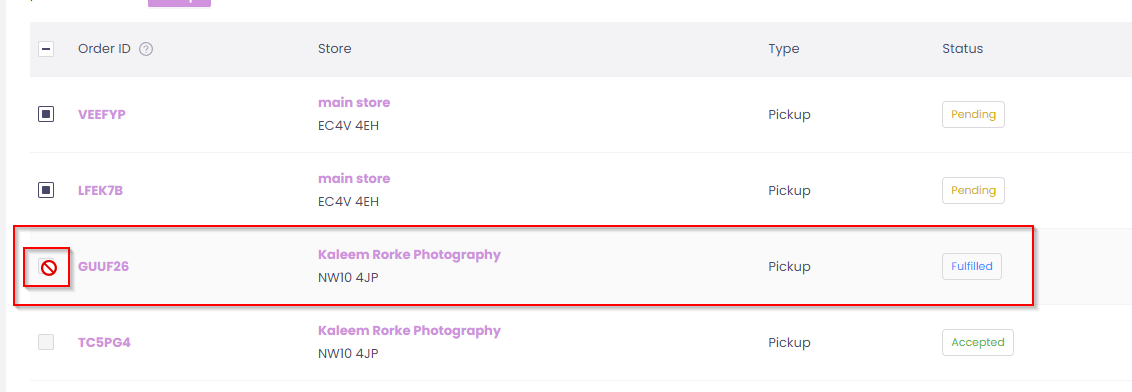Click the Accepted status badge

[x=978, y=342]
